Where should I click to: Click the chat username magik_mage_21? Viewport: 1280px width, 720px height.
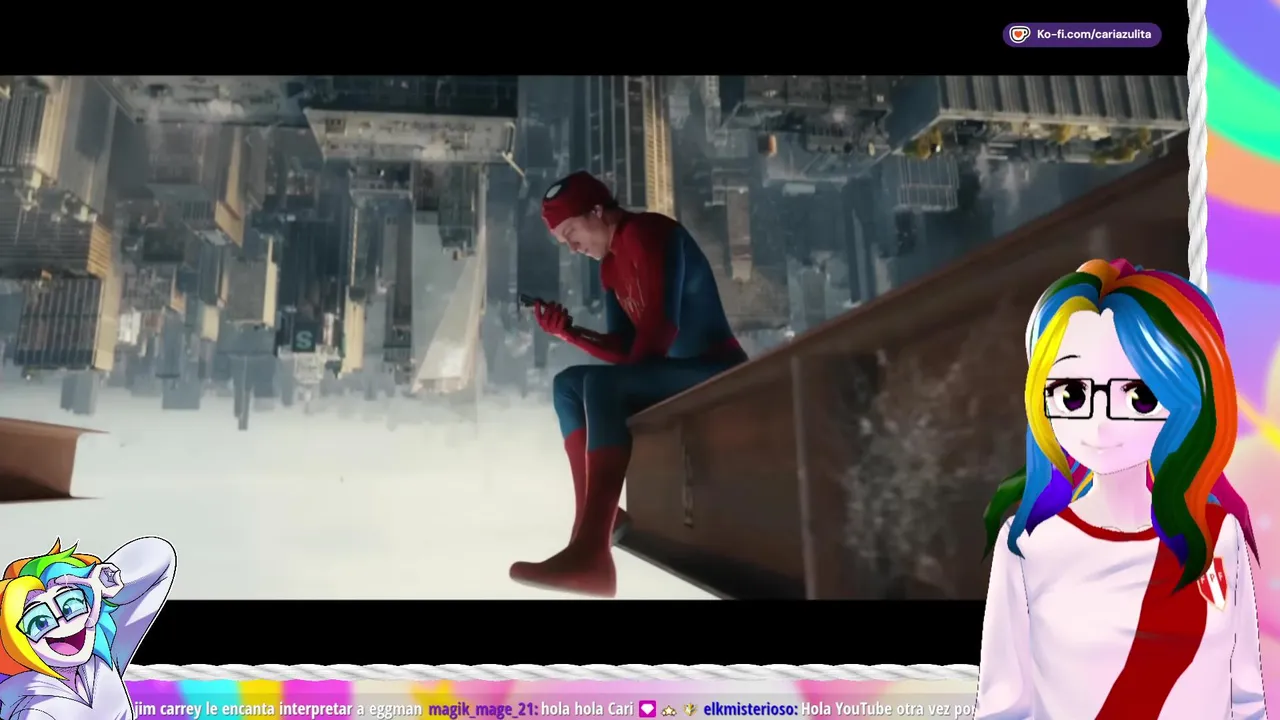click(x=483, y=709)
